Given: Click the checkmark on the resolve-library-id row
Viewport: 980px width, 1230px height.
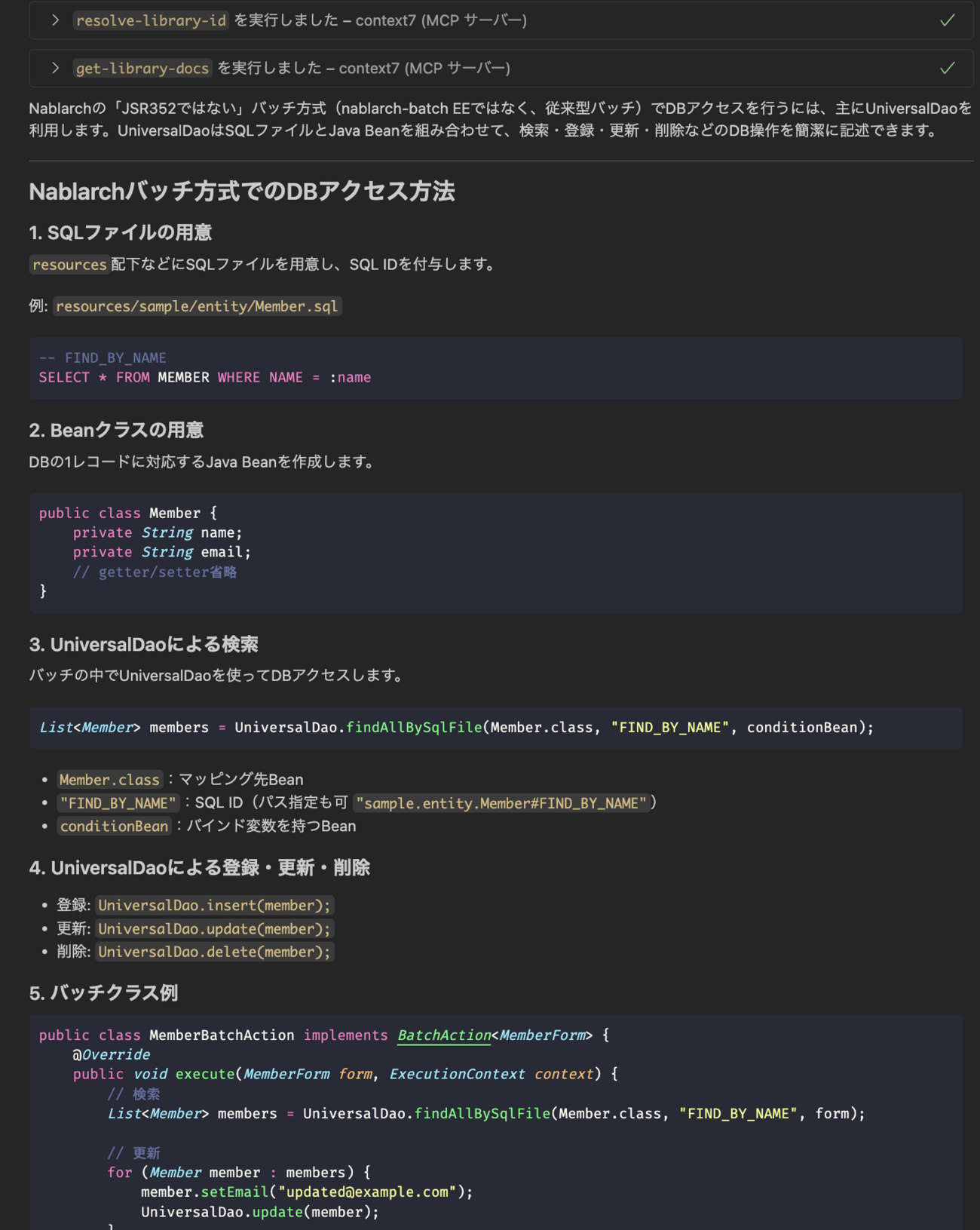Looking at the screenshot, I should pyautogui.click(x=947, y=20).
